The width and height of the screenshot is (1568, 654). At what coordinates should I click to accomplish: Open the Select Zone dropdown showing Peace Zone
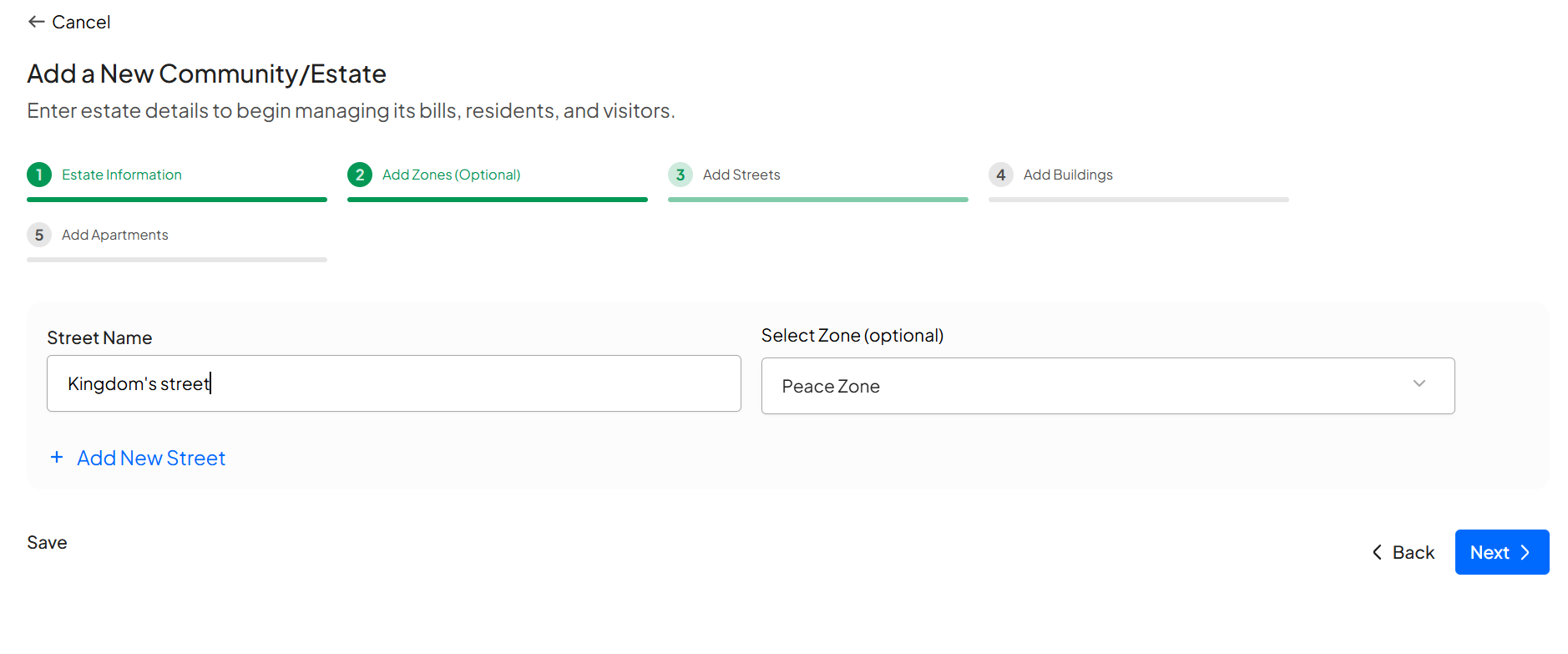pos(1108,386)
